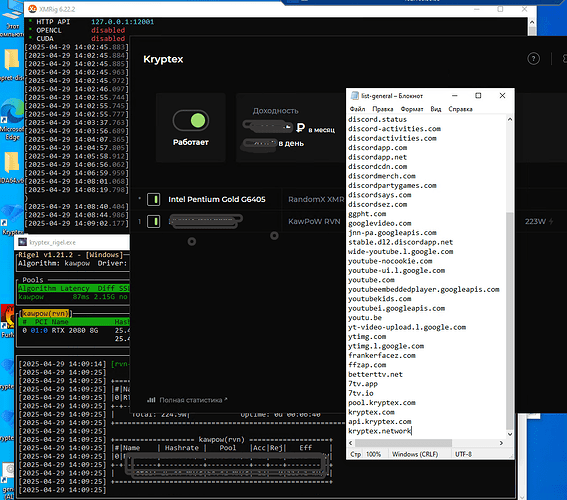
Task: Click Notepad horizontal scroll right arrow
Action: (501, 443)
